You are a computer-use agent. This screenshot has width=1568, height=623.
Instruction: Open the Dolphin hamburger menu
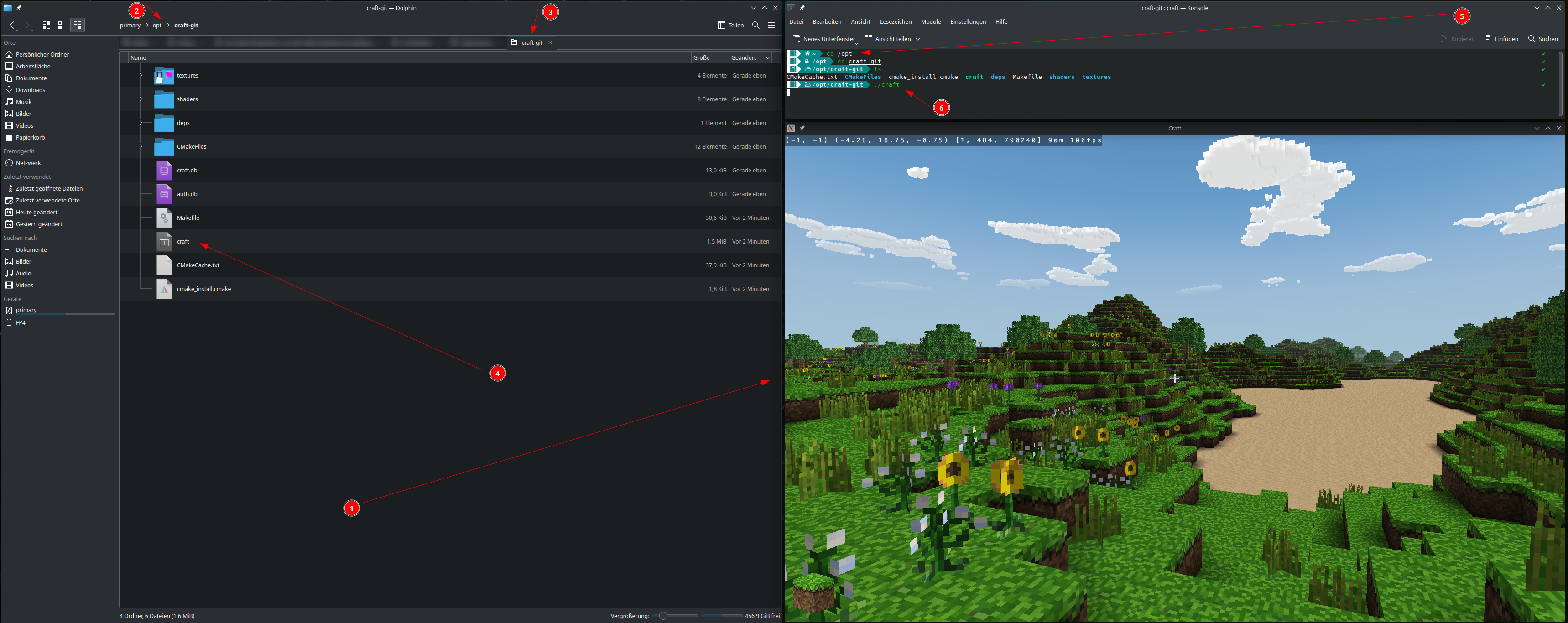(771, 25)
